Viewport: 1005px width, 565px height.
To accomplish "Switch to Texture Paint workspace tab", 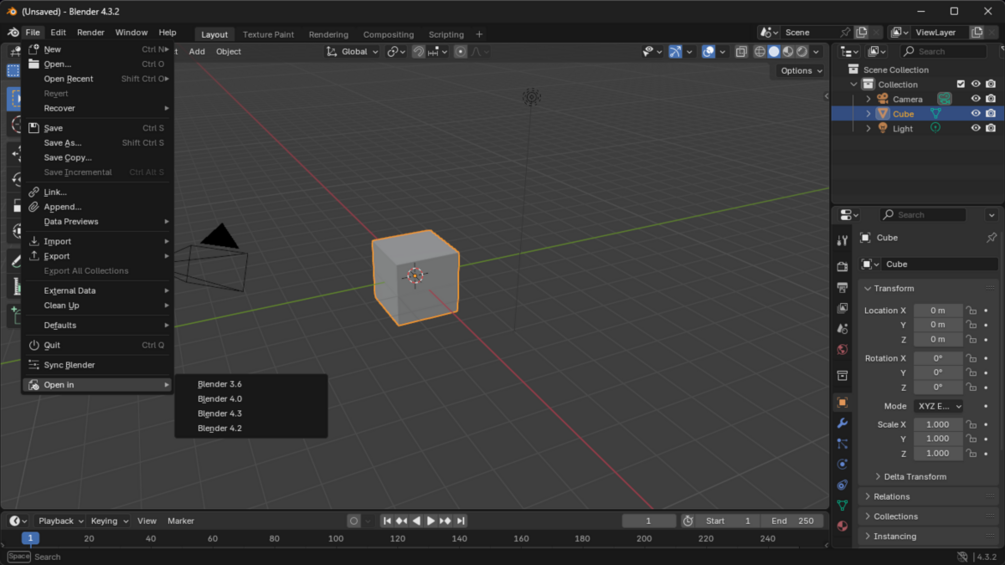I will point(268,35).
